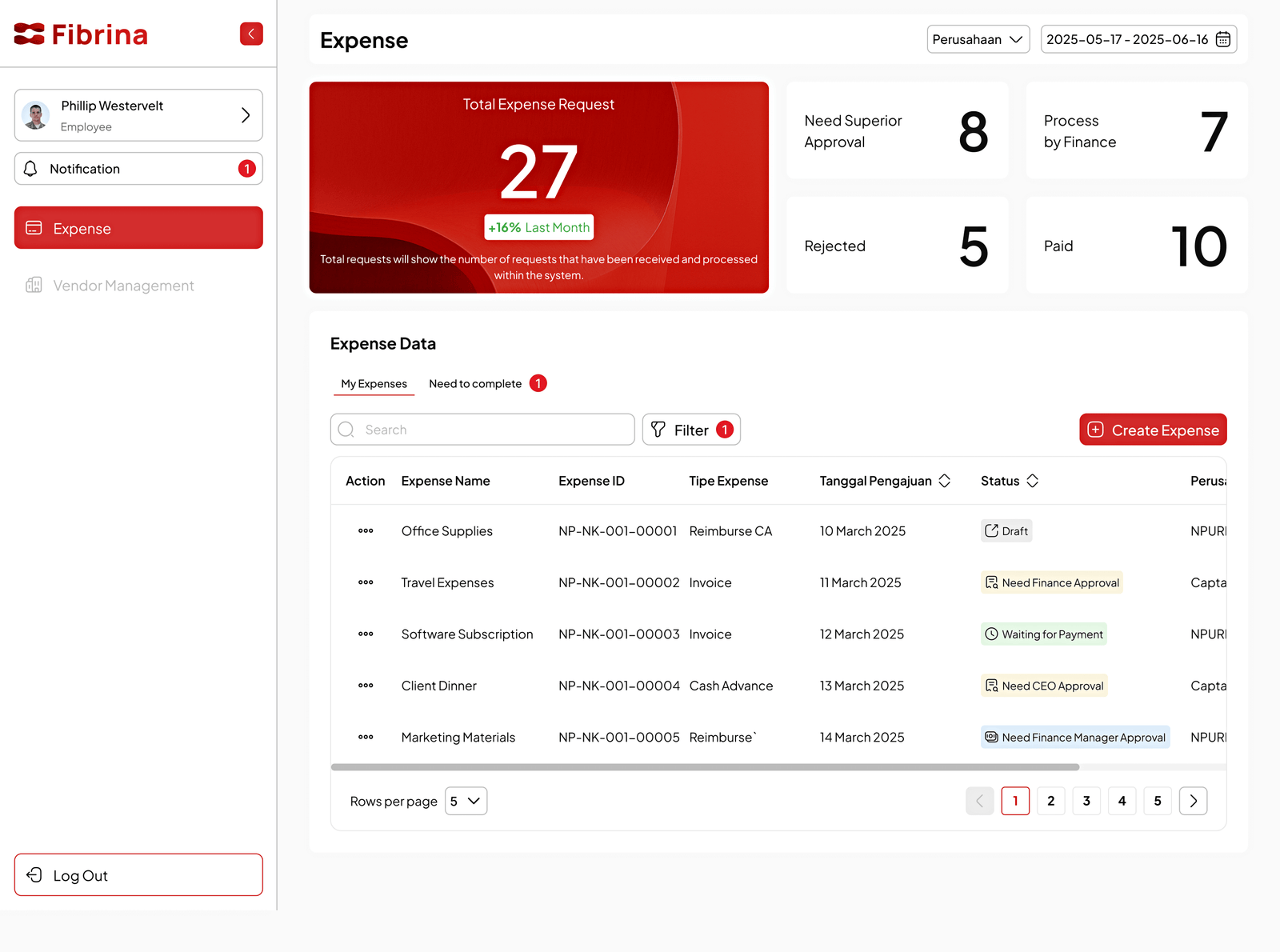Screen dimensions: 1280x952
Task: Select the Rejected card
Action: pyautogui.click(x=897, y=246)
